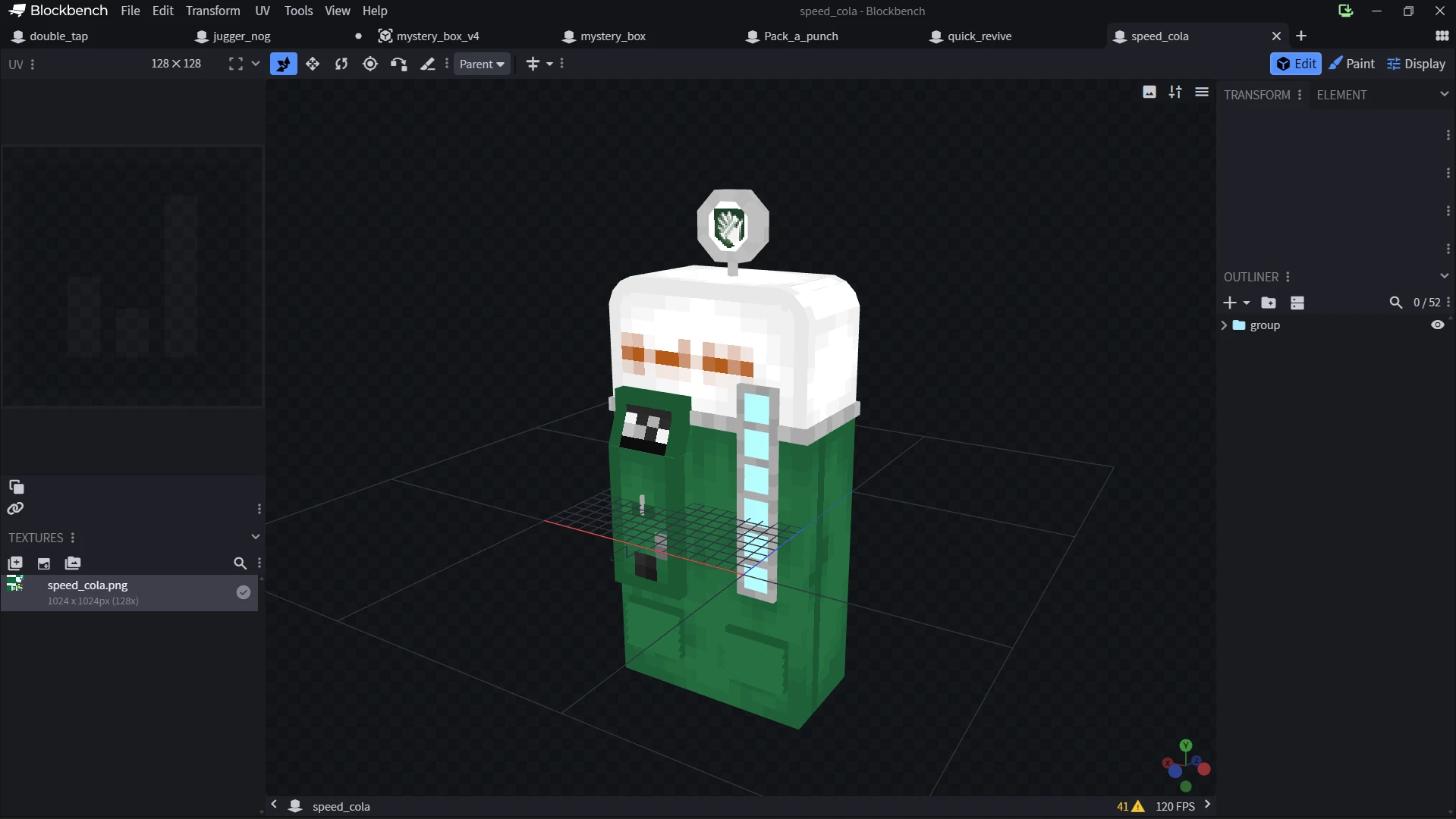Screen dimensions: 1456x819
Task: Toggle the outliner options storage icon
Action: coord(1297,303)
